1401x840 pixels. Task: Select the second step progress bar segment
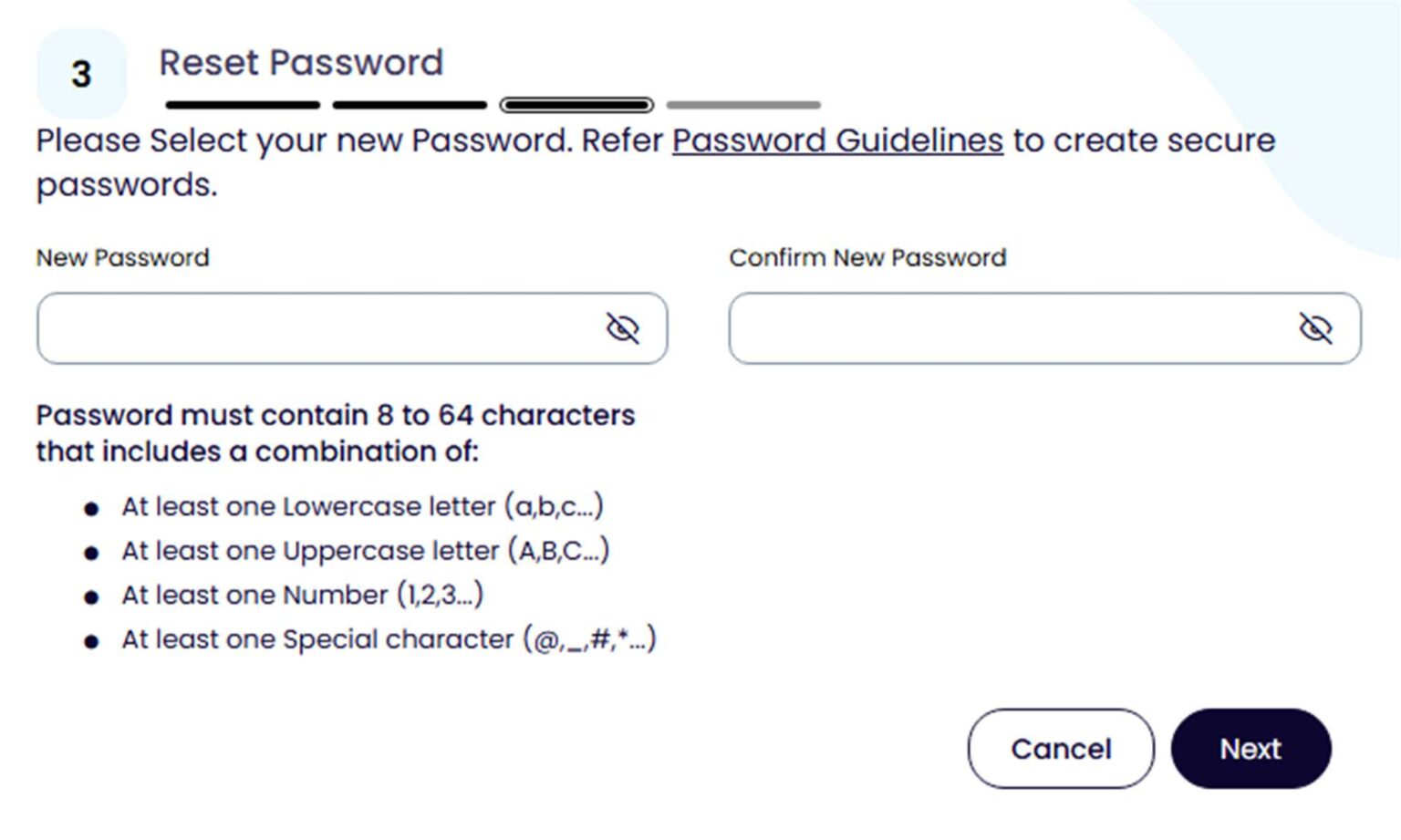[x=410, y=105]
